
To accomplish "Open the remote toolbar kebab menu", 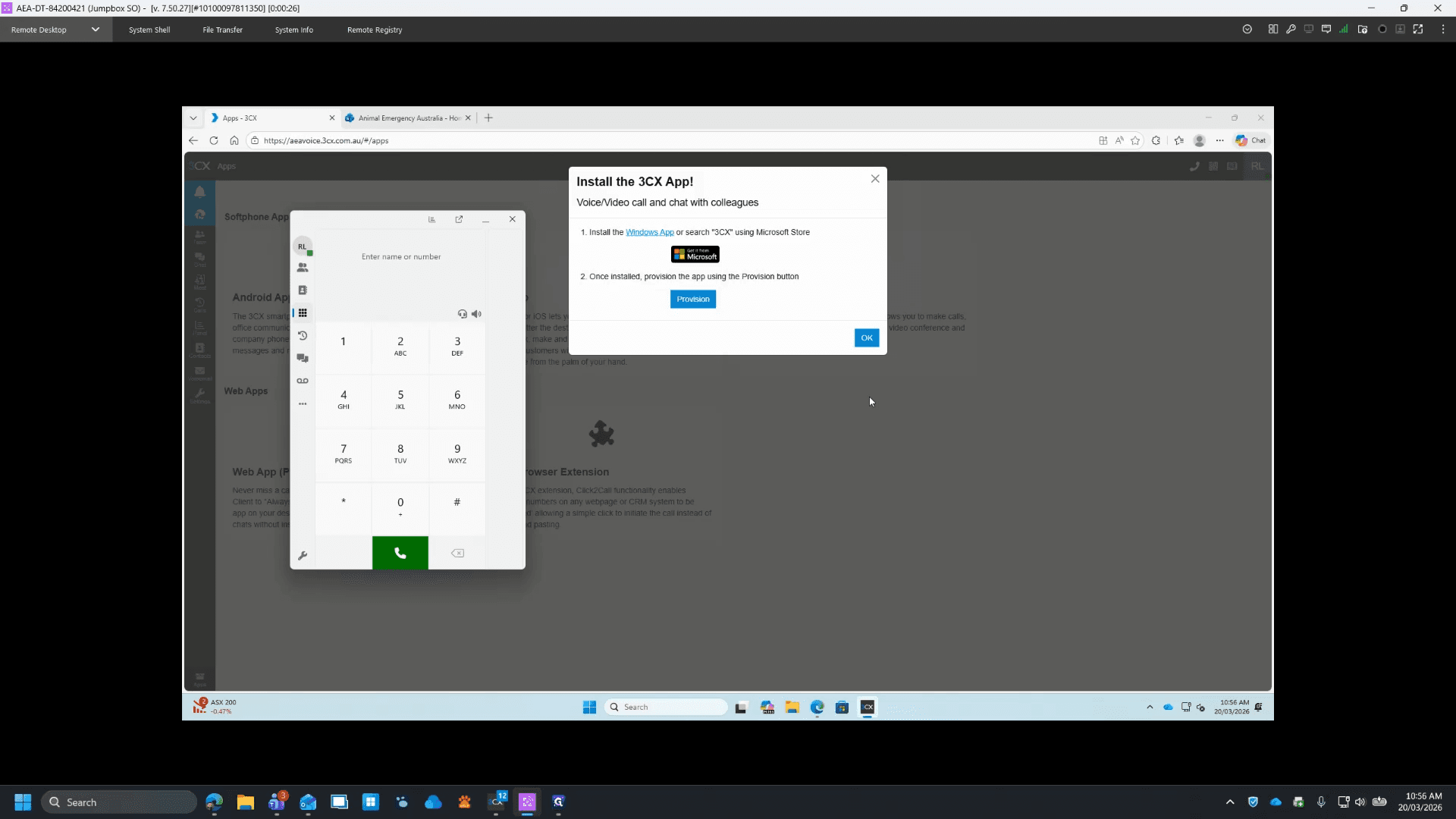I will coord(1443,30).
